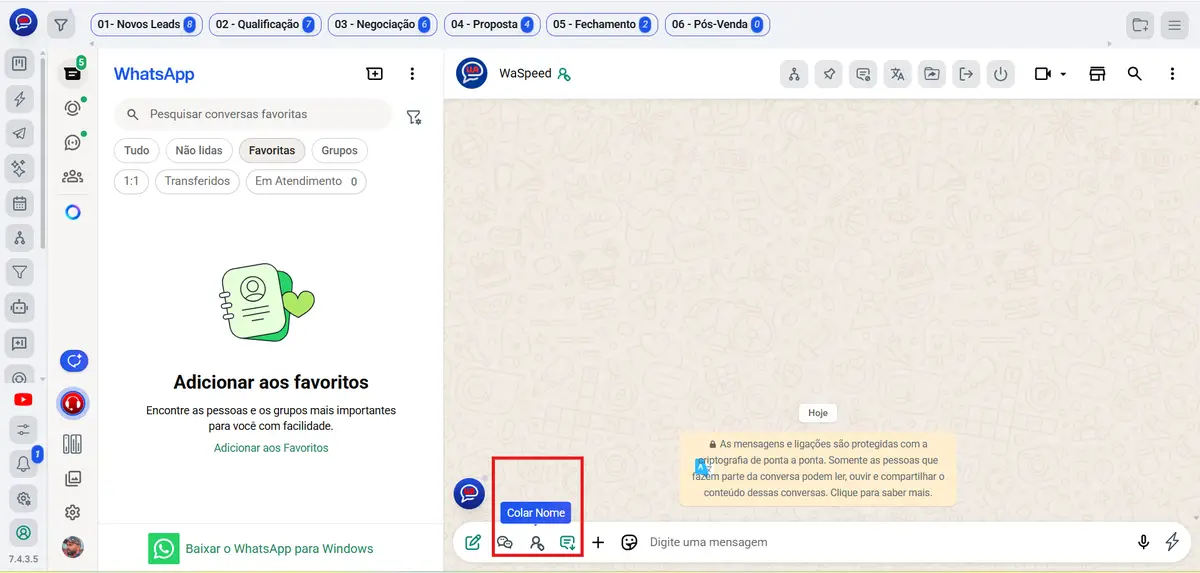Open the 06 - Pós-Venda tab
Viewport: 1200px width, 573px height.
717,24
